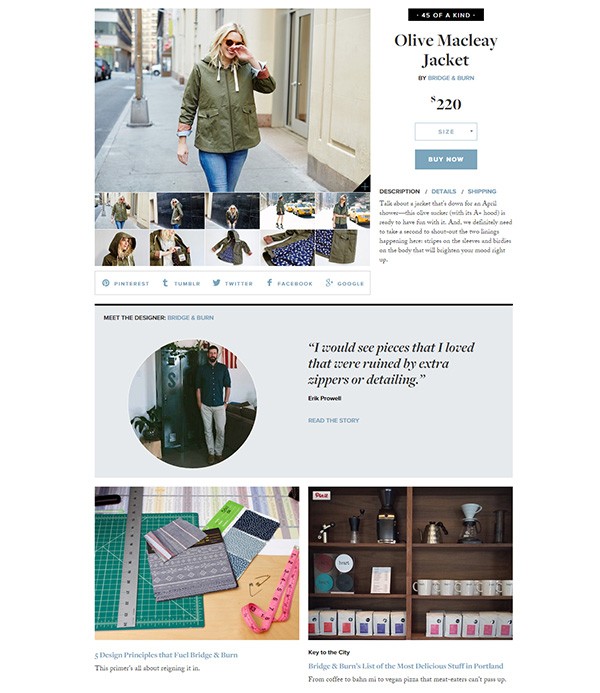The image size is (600, 693).
Task: Open Most Delicious Stuff in Portland article
Action: [406, 666]
